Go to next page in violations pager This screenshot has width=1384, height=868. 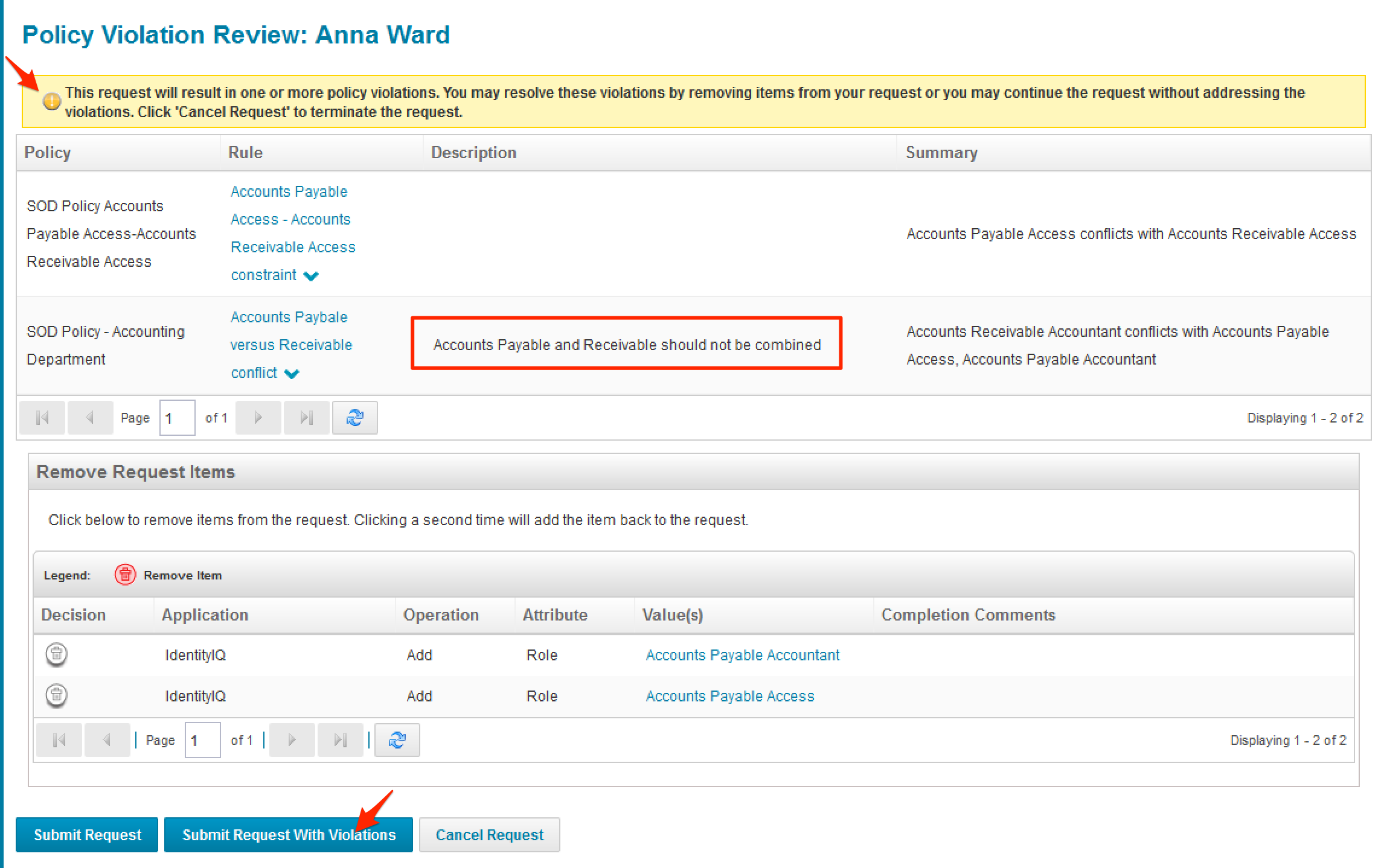tap(258, 418)
